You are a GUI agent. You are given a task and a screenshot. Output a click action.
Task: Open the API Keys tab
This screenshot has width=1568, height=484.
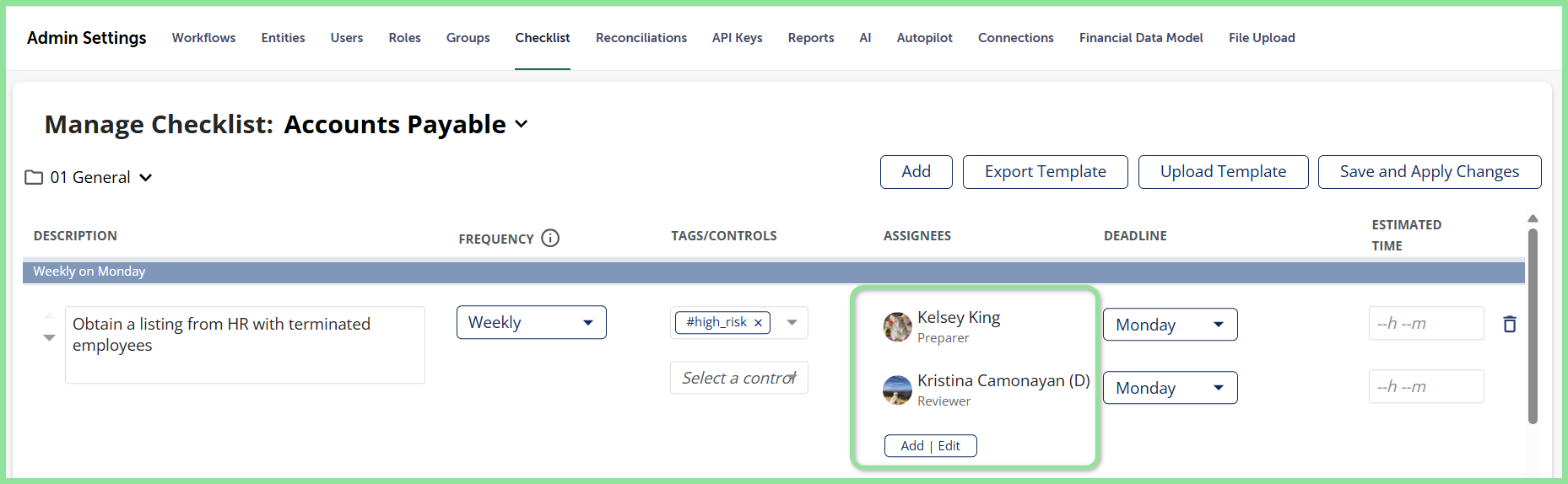click(x=738, y=37)
